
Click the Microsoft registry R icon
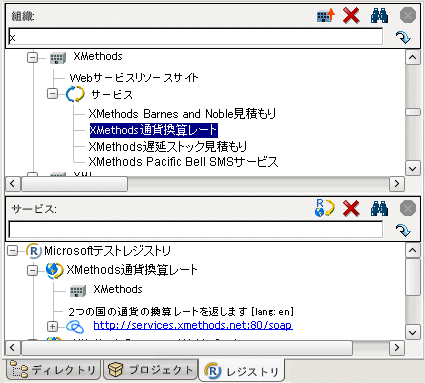coord(34,251)
